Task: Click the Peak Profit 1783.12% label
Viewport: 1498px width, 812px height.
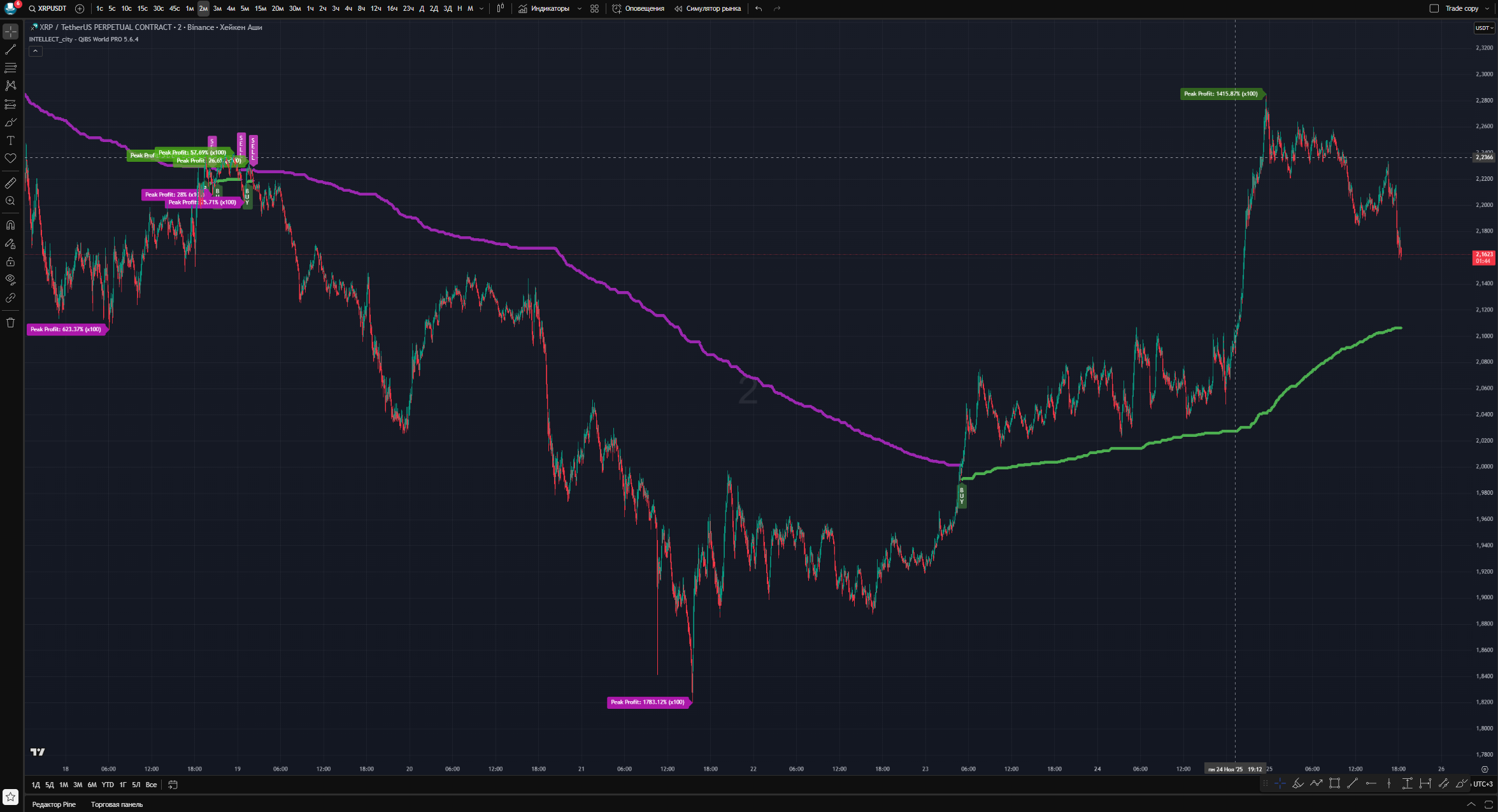Action: tap(648, 702)
